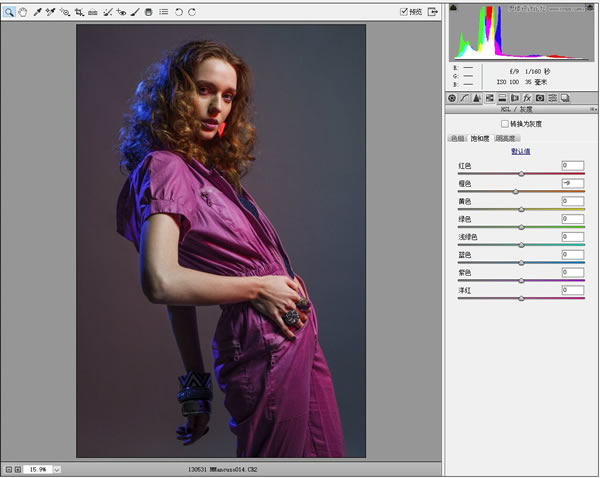Adjust the 浅绿色 saturation slider
Screen dimensions: 600x478
coord(521,245)
